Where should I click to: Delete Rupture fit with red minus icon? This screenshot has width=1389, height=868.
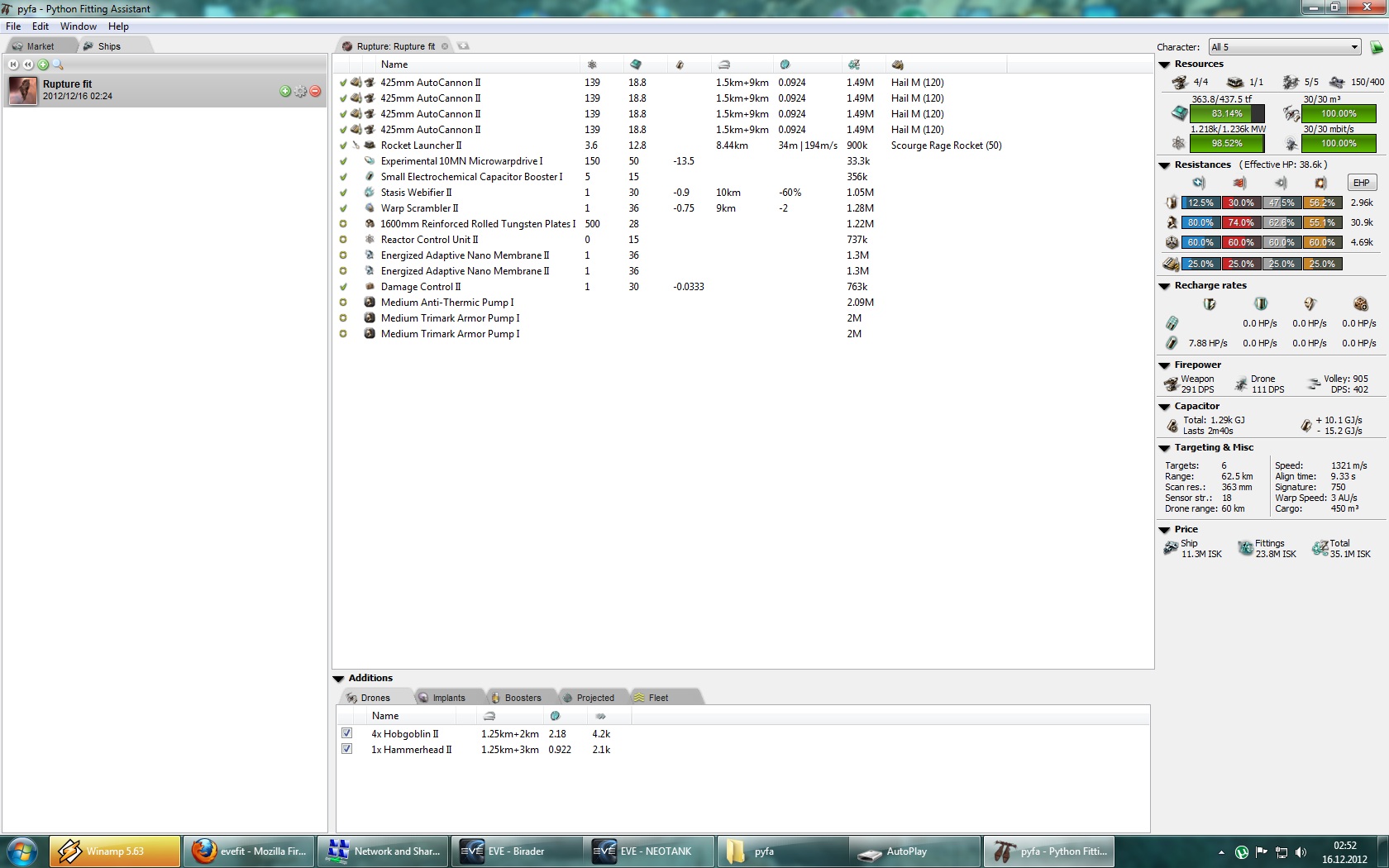315,91
